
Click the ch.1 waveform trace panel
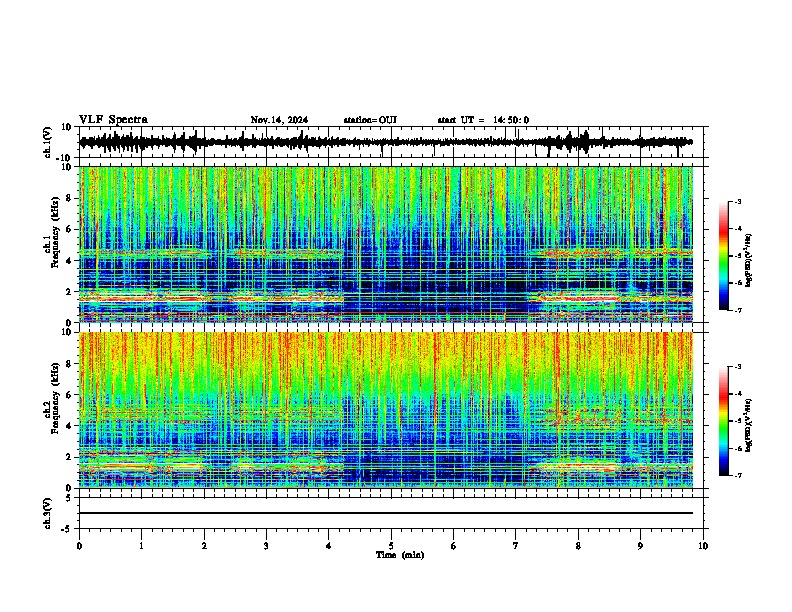pyautogui.click(x=390, y=142)
